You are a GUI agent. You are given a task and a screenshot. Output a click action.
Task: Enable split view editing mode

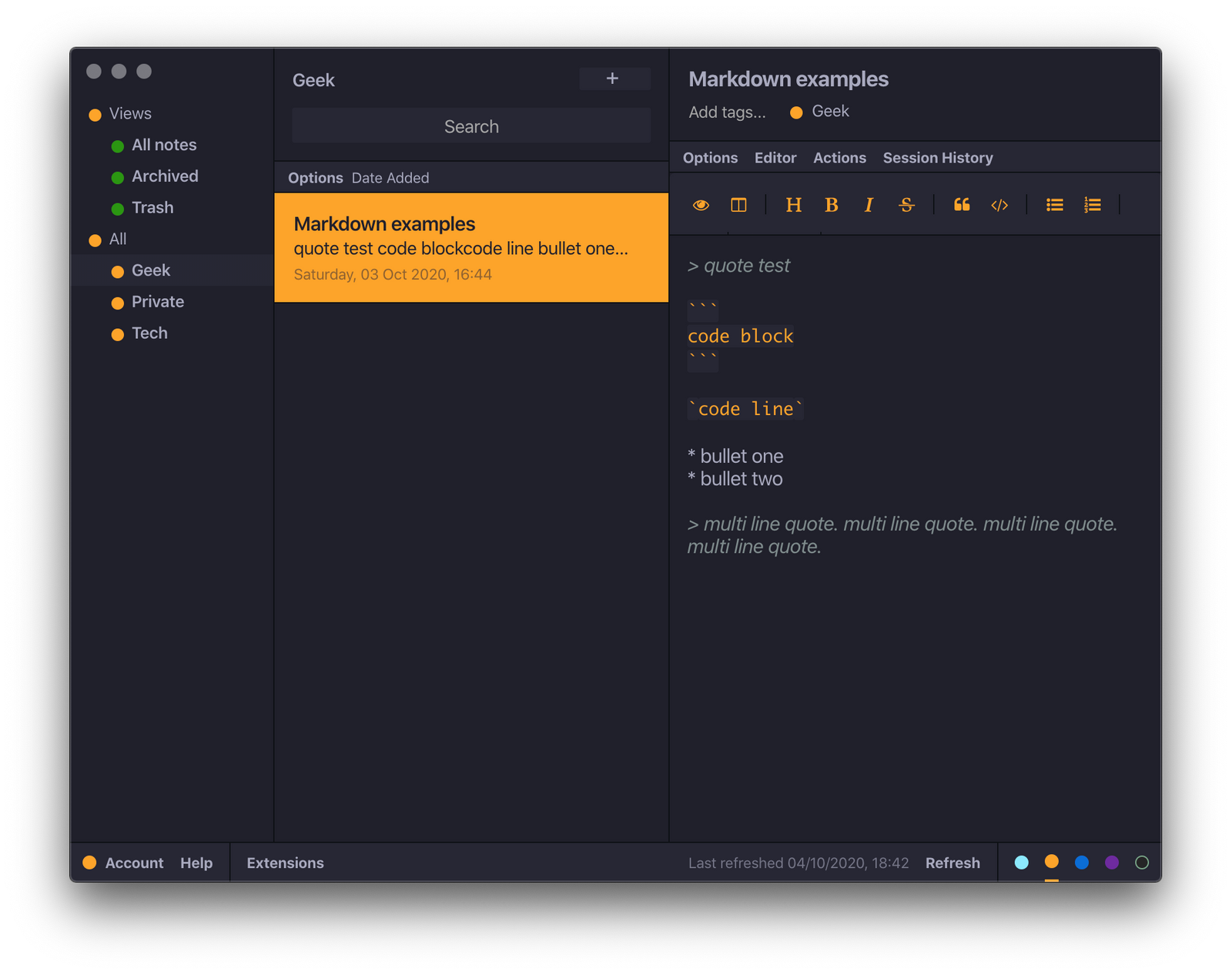(x=738, y=205)
